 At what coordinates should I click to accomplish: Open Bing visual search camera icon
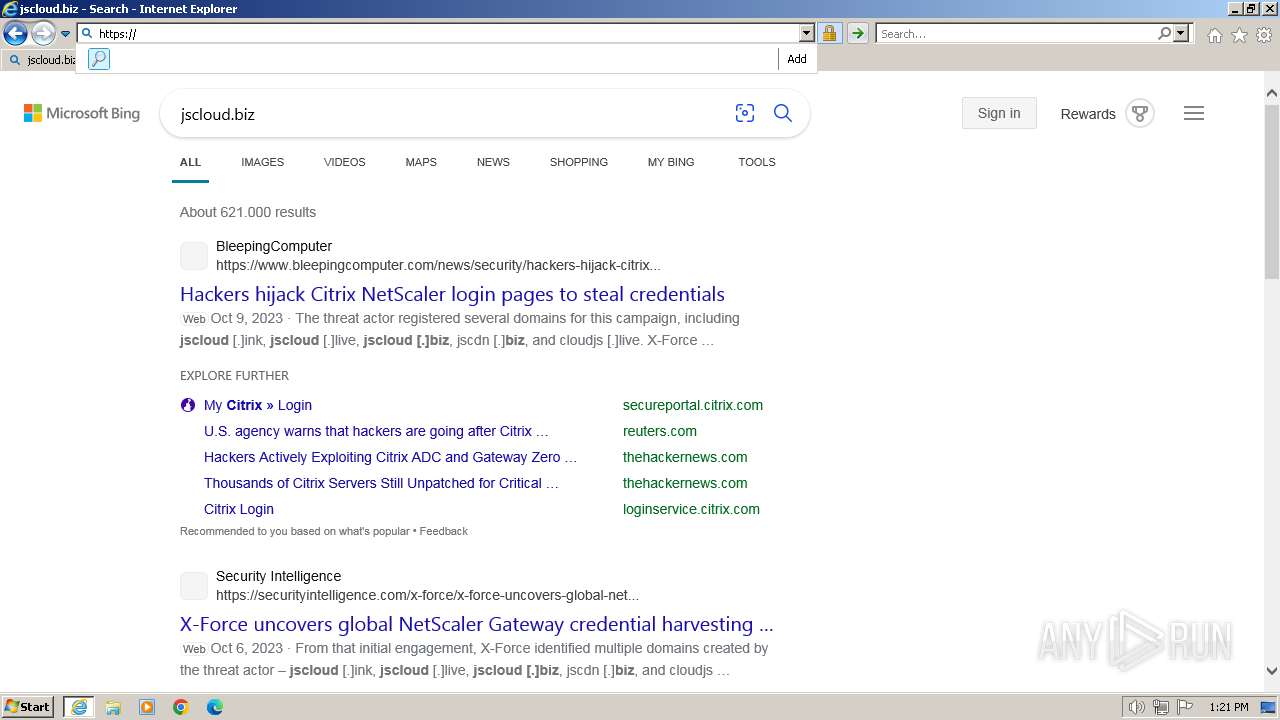pos(745,114)
